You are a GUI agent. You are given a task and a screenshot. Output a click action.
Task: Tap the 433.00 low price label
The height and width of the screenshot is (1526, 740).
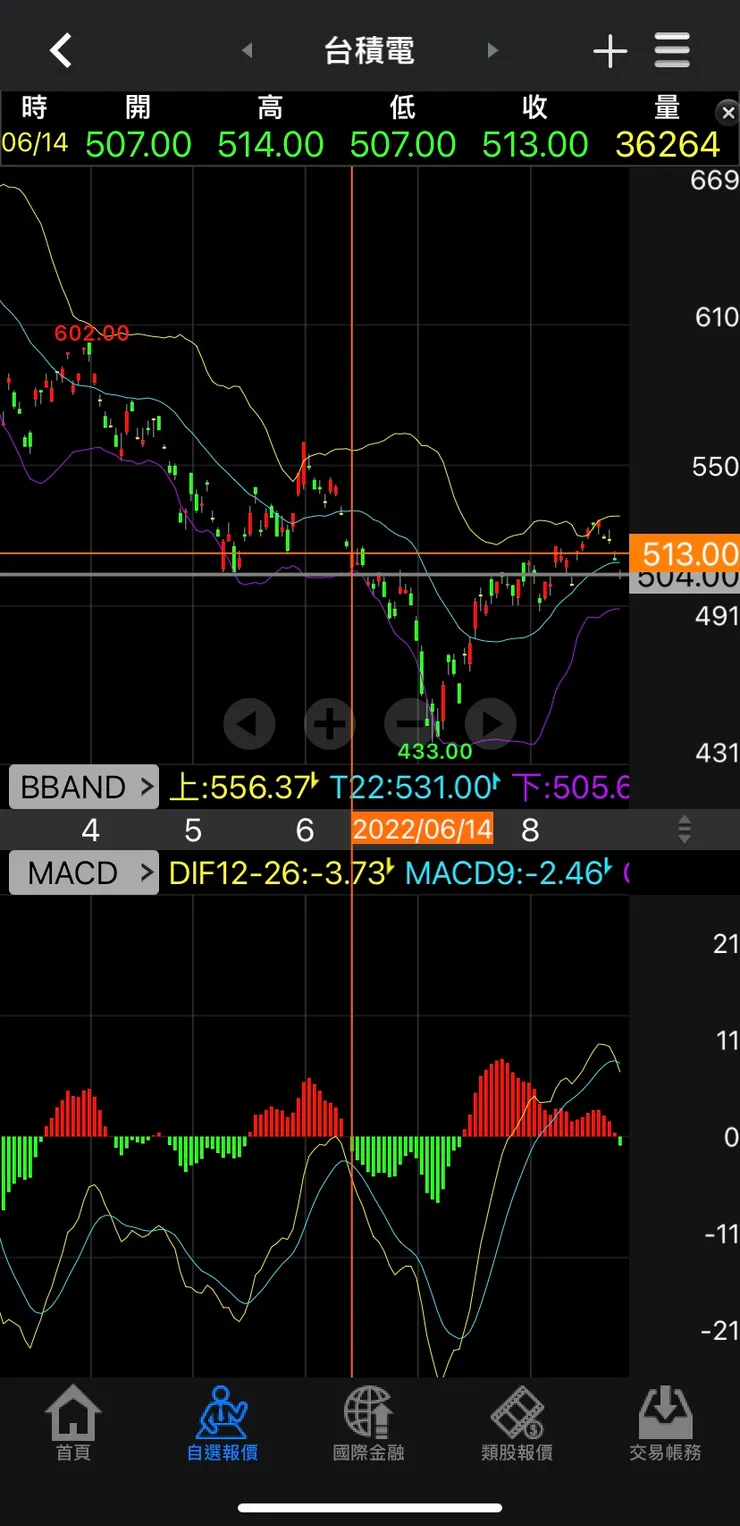tap(434, 750)
